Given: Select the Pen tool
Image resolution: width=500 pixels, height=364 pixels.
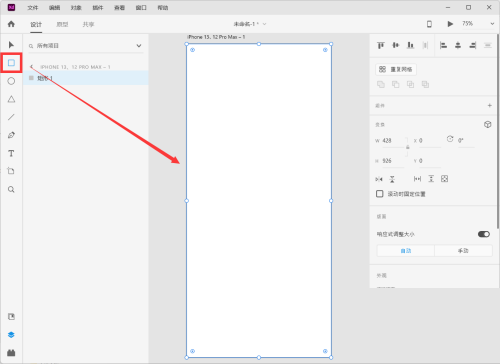Looking at the screenshot, I should tap(11, 135).
